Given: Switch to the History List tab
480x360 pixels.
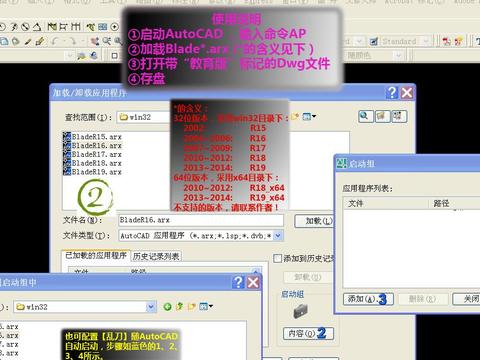Looking at the screenshot, I should (x=156, y=256).
